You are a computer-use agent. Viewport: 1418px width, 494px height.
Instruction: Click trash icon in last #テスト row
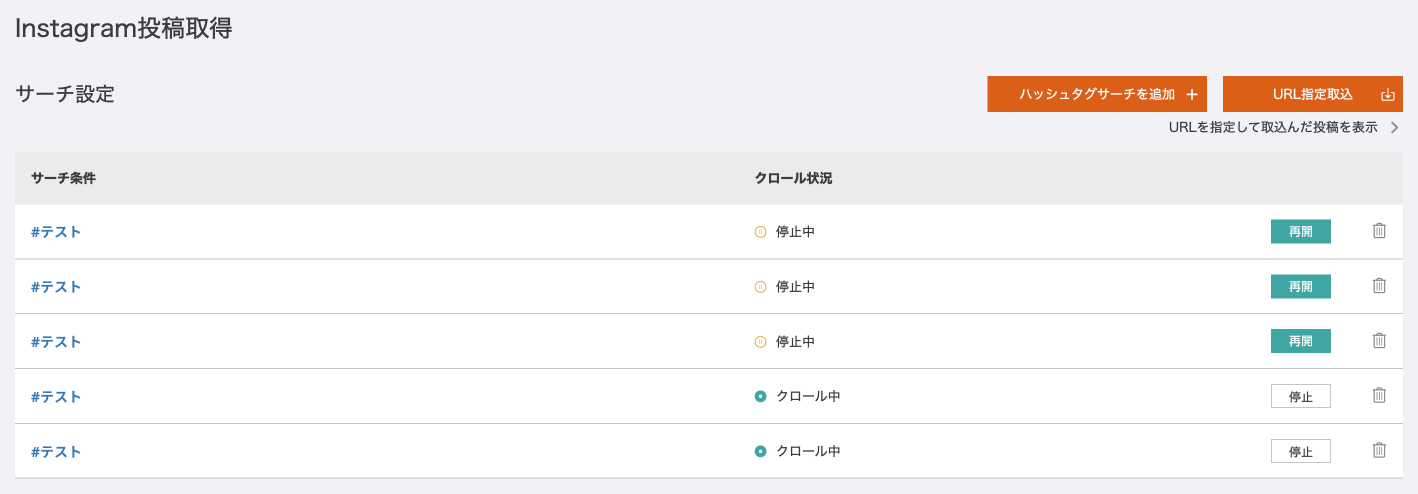tap(1379, 451)
